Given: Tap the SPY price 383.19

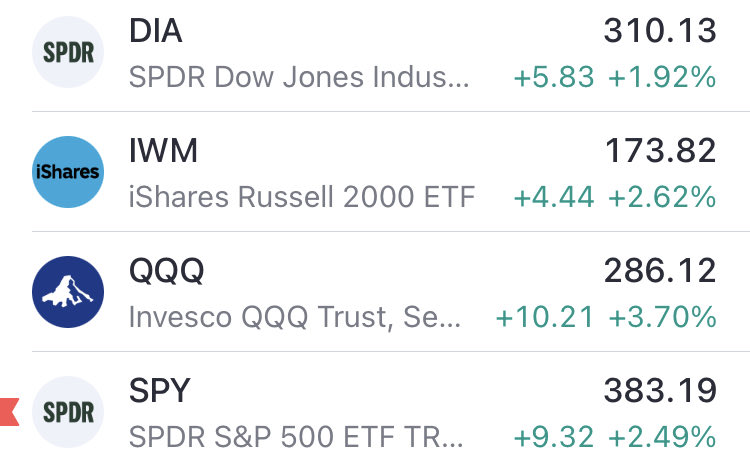Looking at the screenshot, I should click(x=660, y=391).
